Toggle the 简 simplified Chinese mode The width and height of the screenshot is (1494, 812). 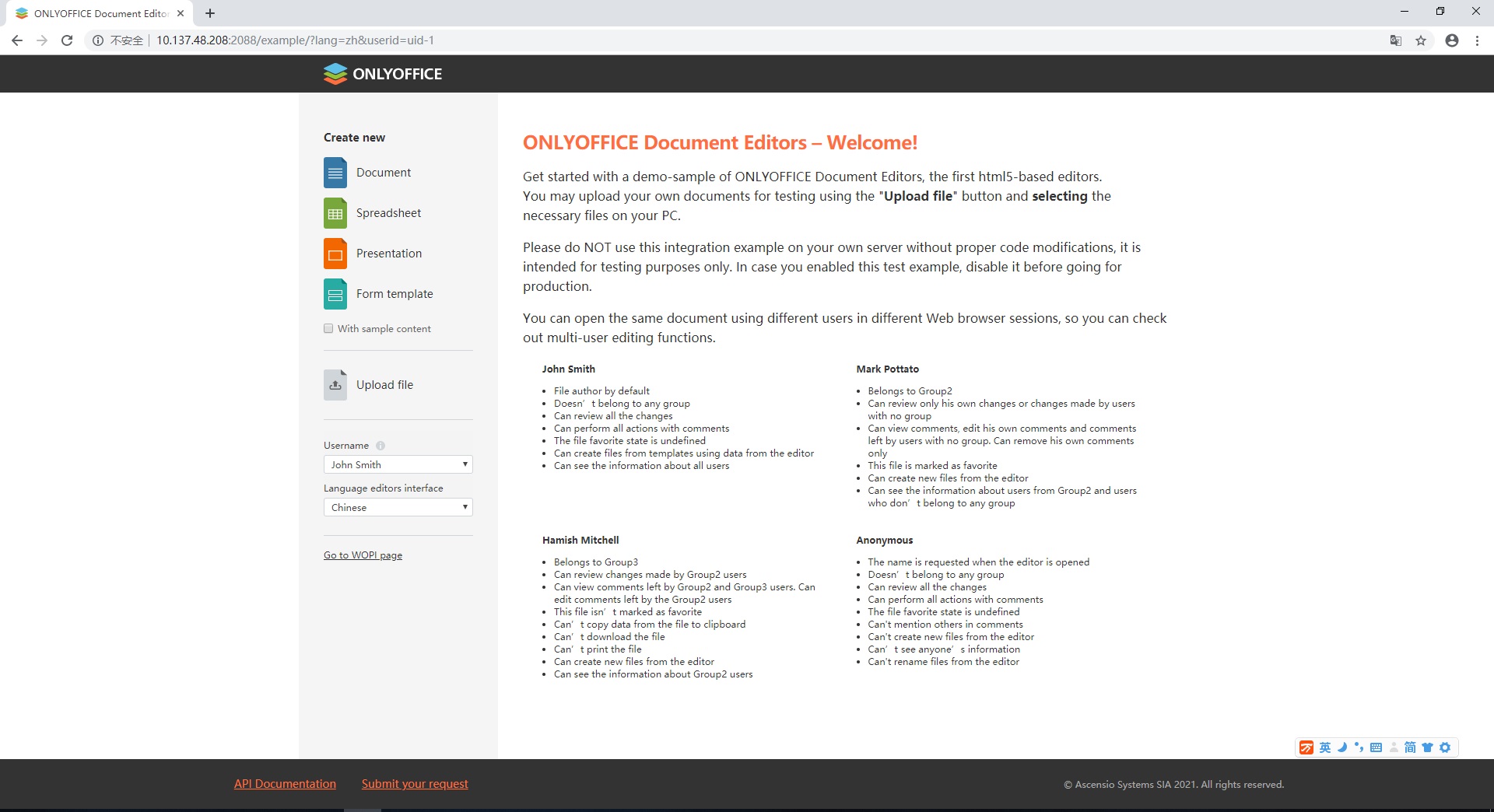click(x=1410, y=747)
